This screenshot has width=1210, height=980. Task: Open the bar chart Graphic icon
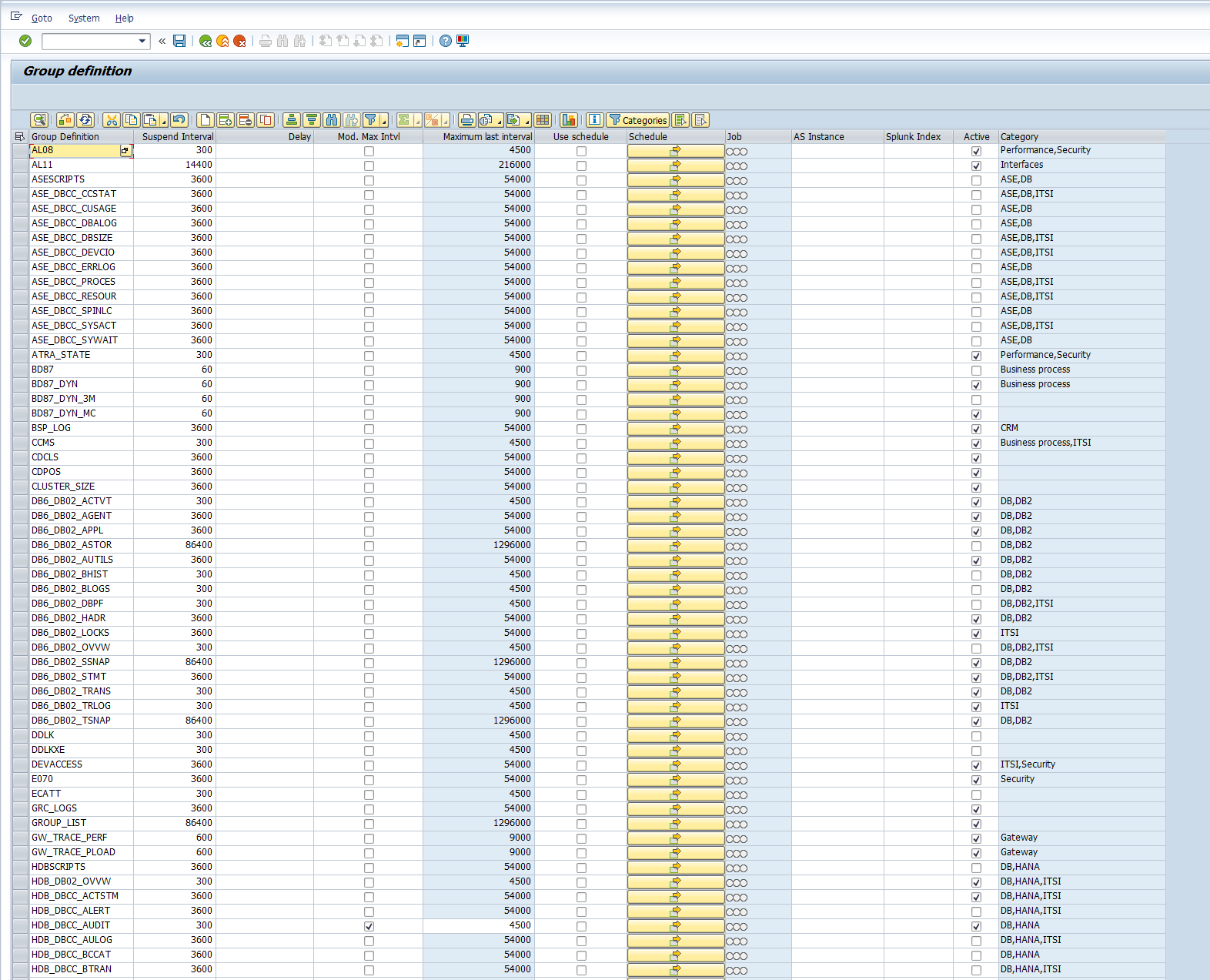[569, 120]
